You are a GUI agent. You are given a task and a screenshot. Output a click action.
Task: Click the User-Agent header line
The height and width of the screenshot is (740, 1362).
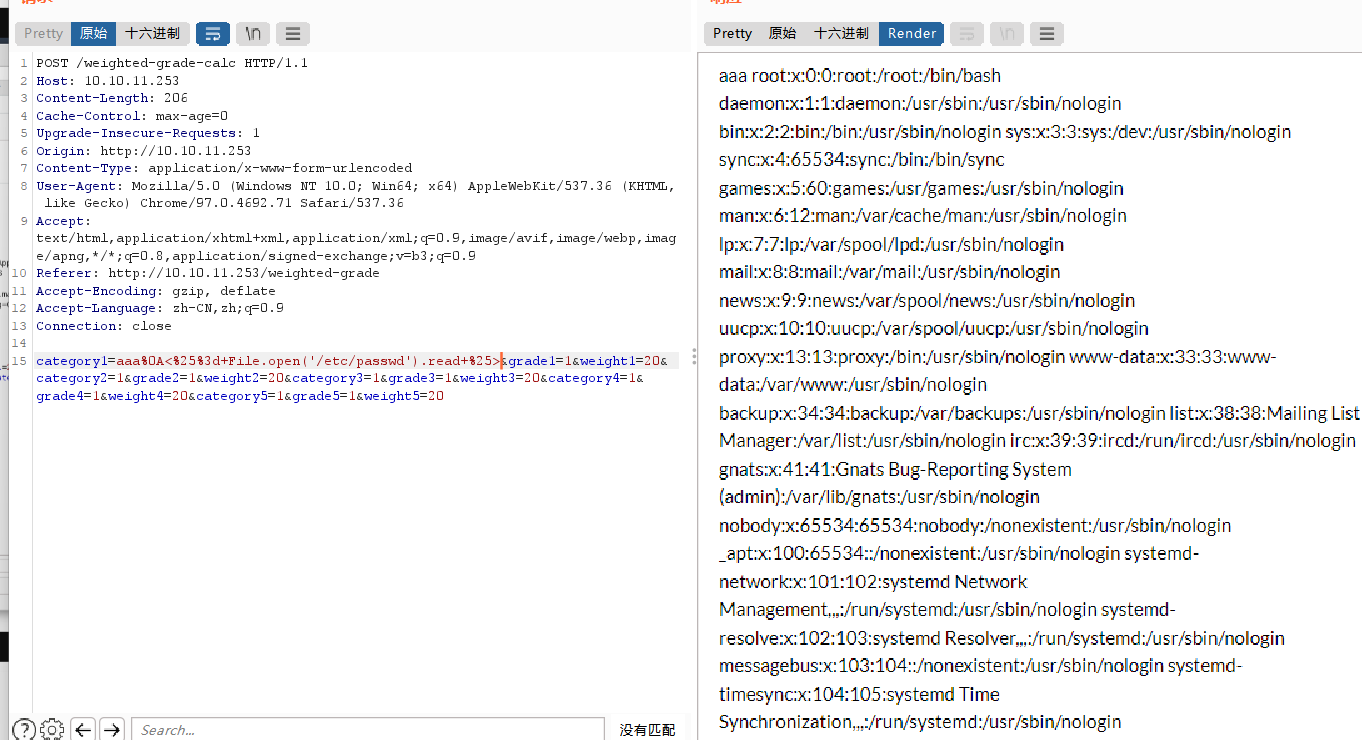[x=356, y=194]
